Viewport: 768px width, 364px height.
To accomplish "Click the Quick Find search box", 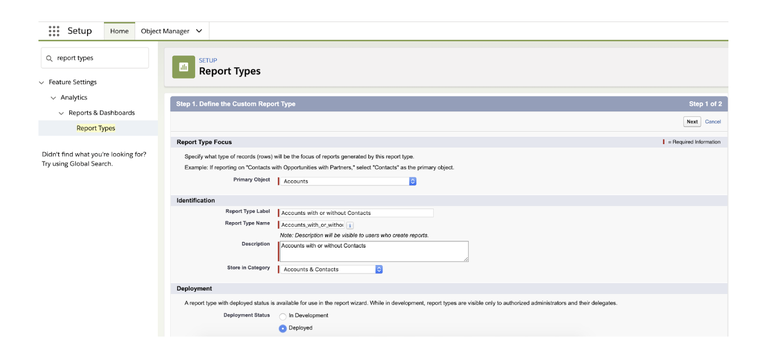I will (95, 58).
